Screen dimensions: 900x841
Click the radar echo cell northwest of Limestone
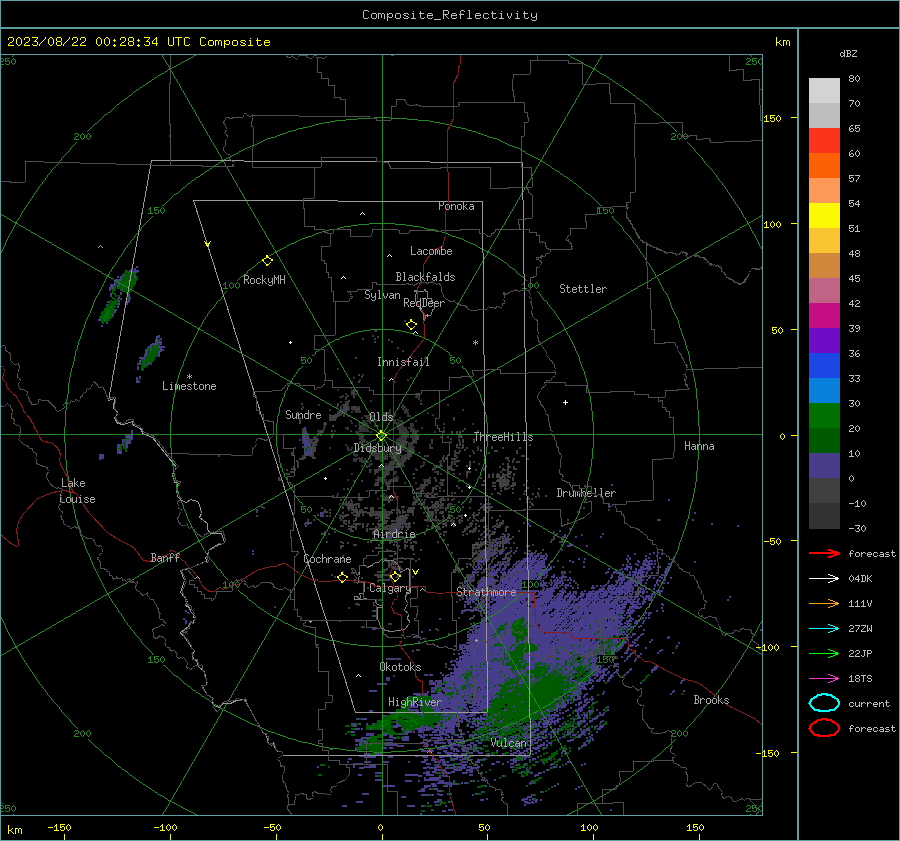(151, 352)
